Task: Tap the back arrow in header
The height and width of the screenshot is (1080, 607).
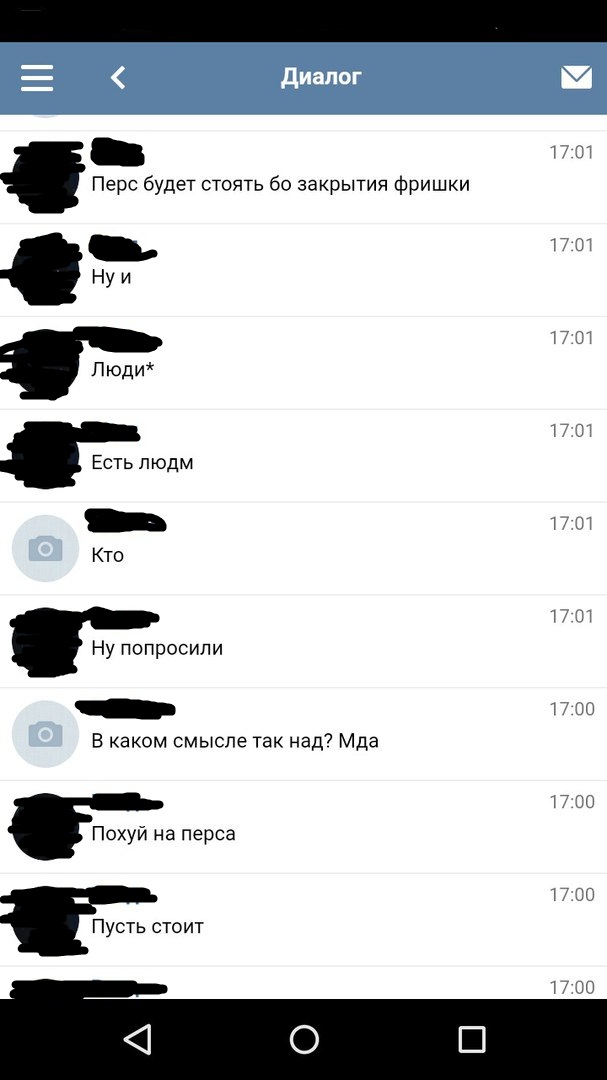Action: (x=119, y=78)
